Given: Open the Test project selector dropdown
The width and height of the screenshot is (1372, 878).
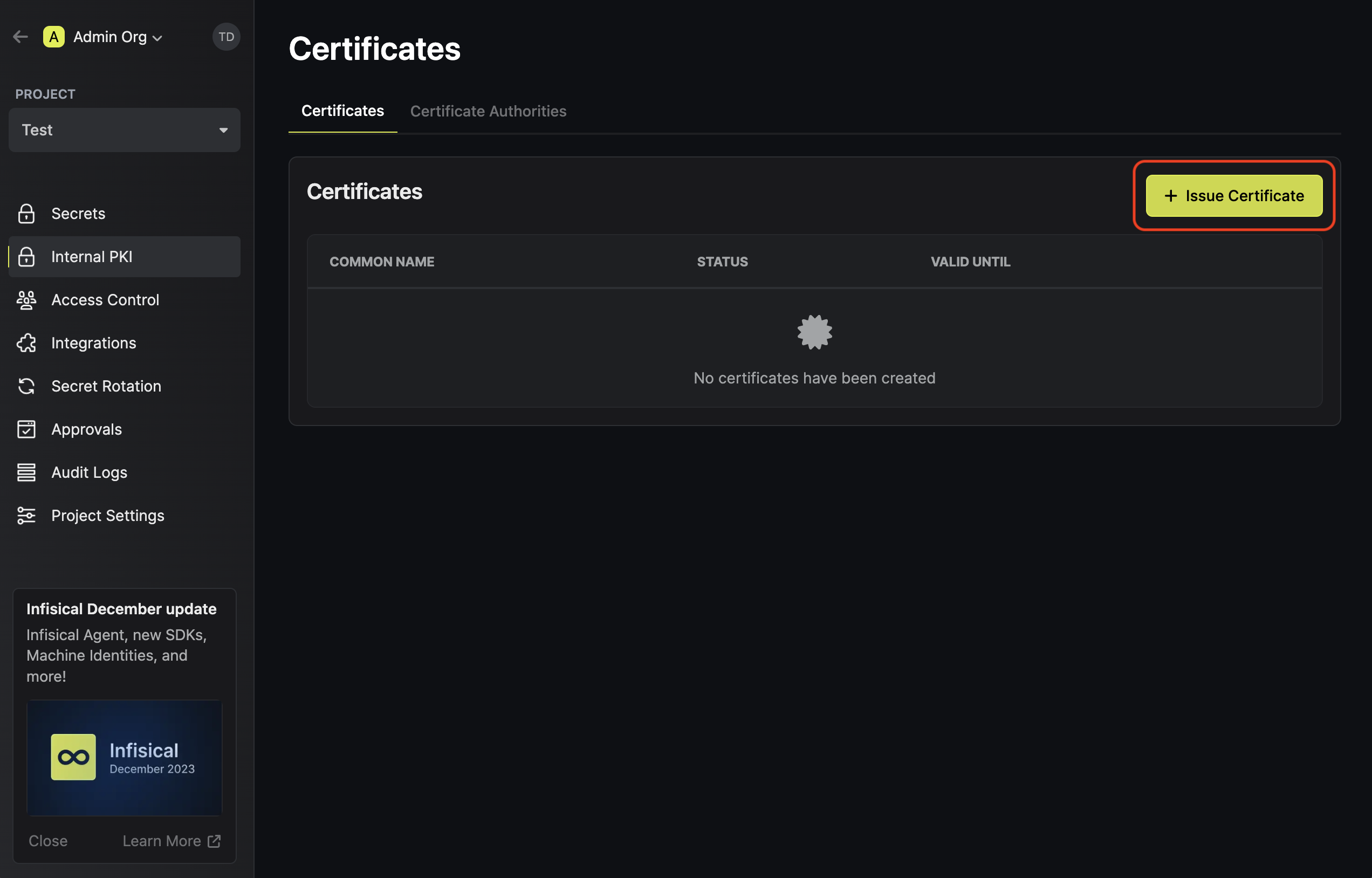Looking at the screenshot, I should pos(124,130).
